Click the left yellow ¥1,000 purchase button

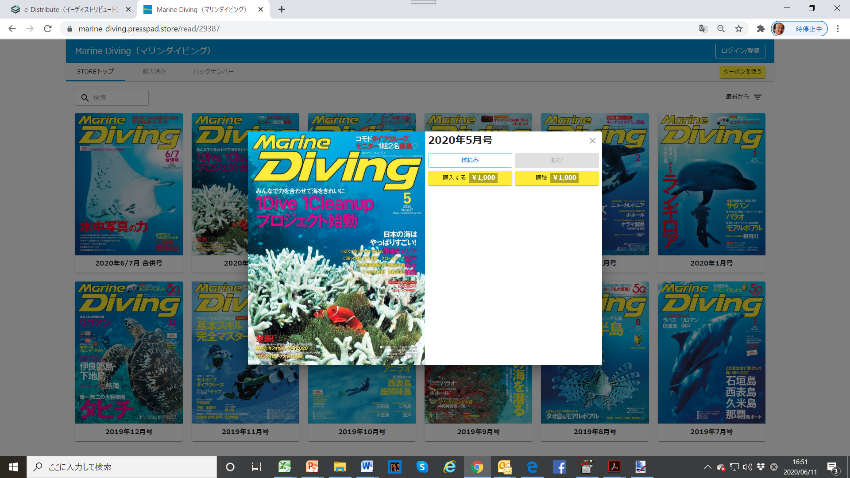pyautogui.click(x=469, y=178)
